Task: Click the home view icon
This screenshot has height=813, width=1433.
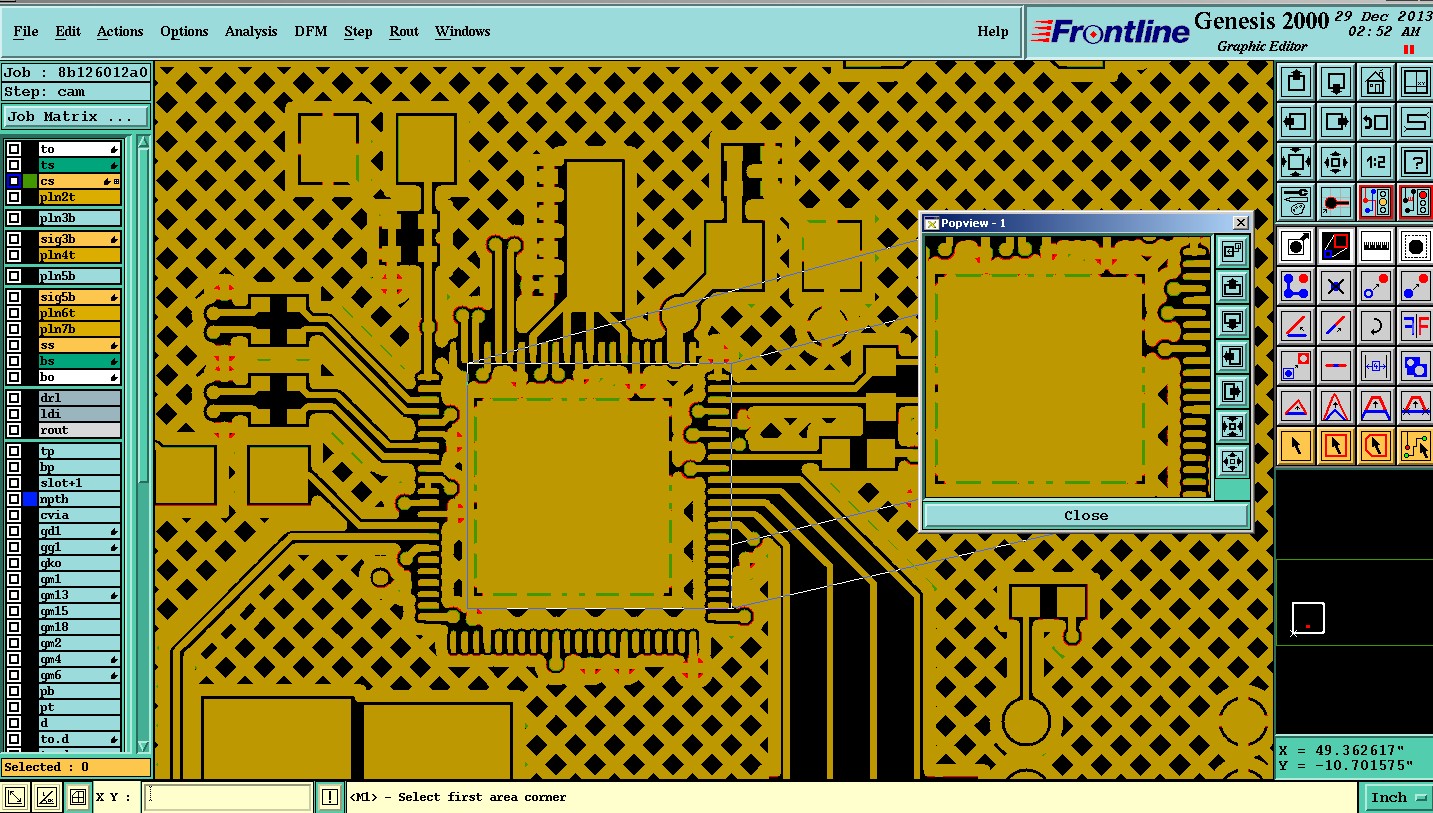Action: (1376, 82)
